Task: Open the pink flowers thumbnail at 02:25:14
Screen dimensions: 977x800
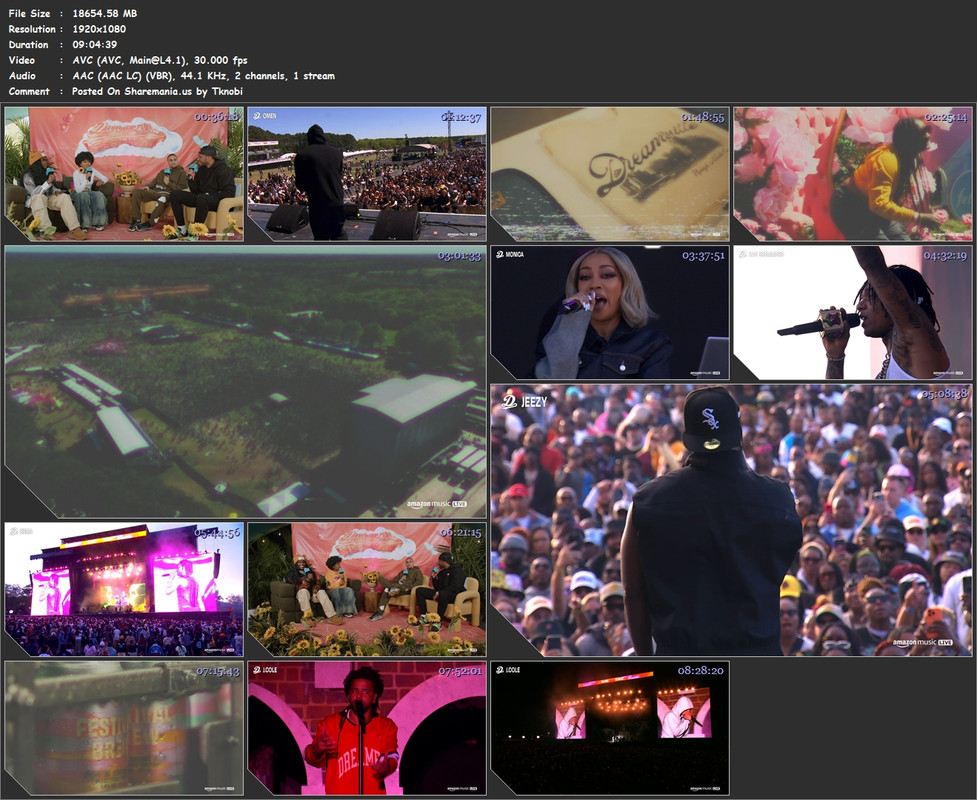Action: (853, 174)
